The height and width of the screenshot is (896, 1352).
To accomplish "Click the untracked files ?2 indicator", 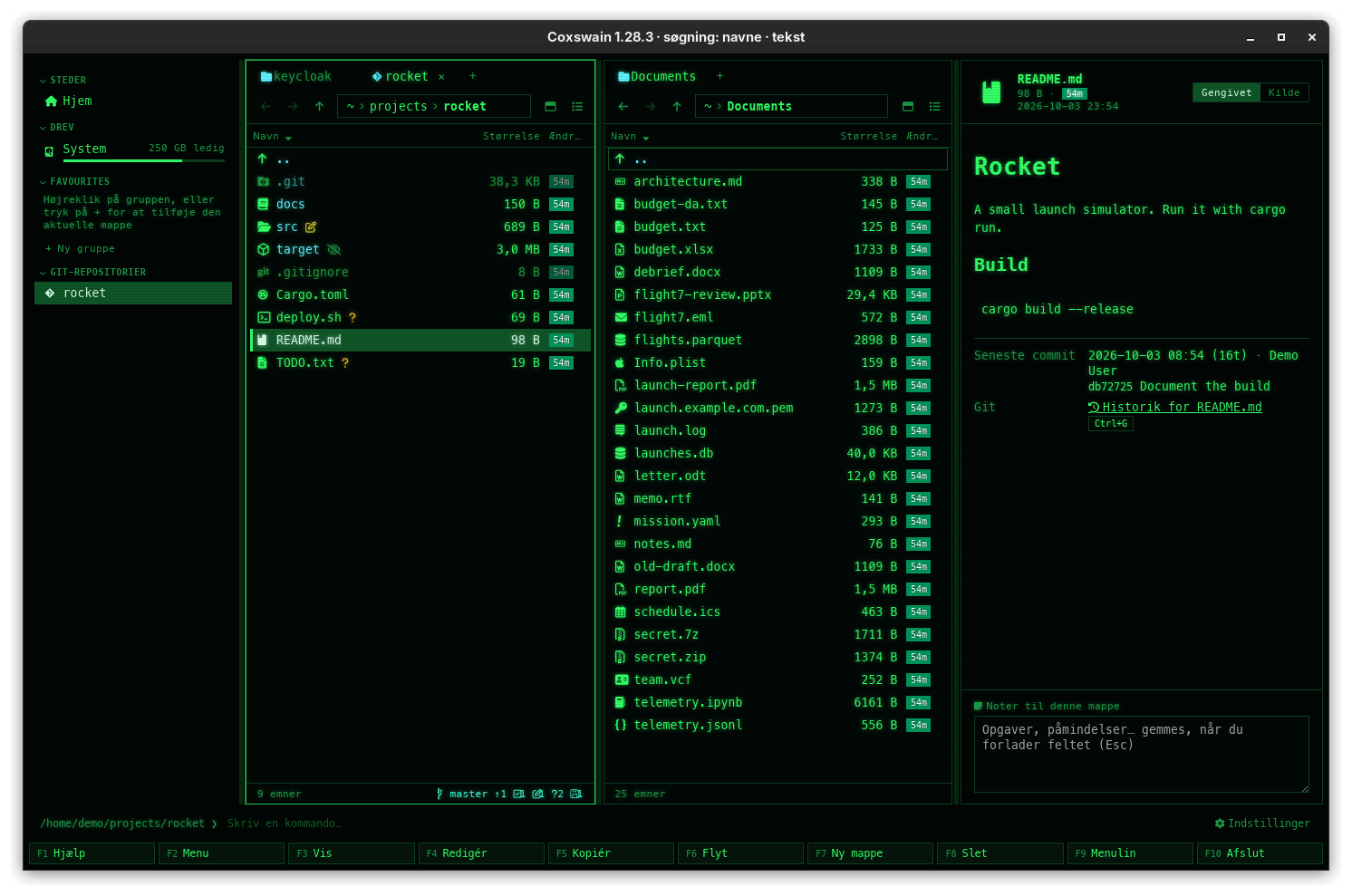I will coord(557,795).
